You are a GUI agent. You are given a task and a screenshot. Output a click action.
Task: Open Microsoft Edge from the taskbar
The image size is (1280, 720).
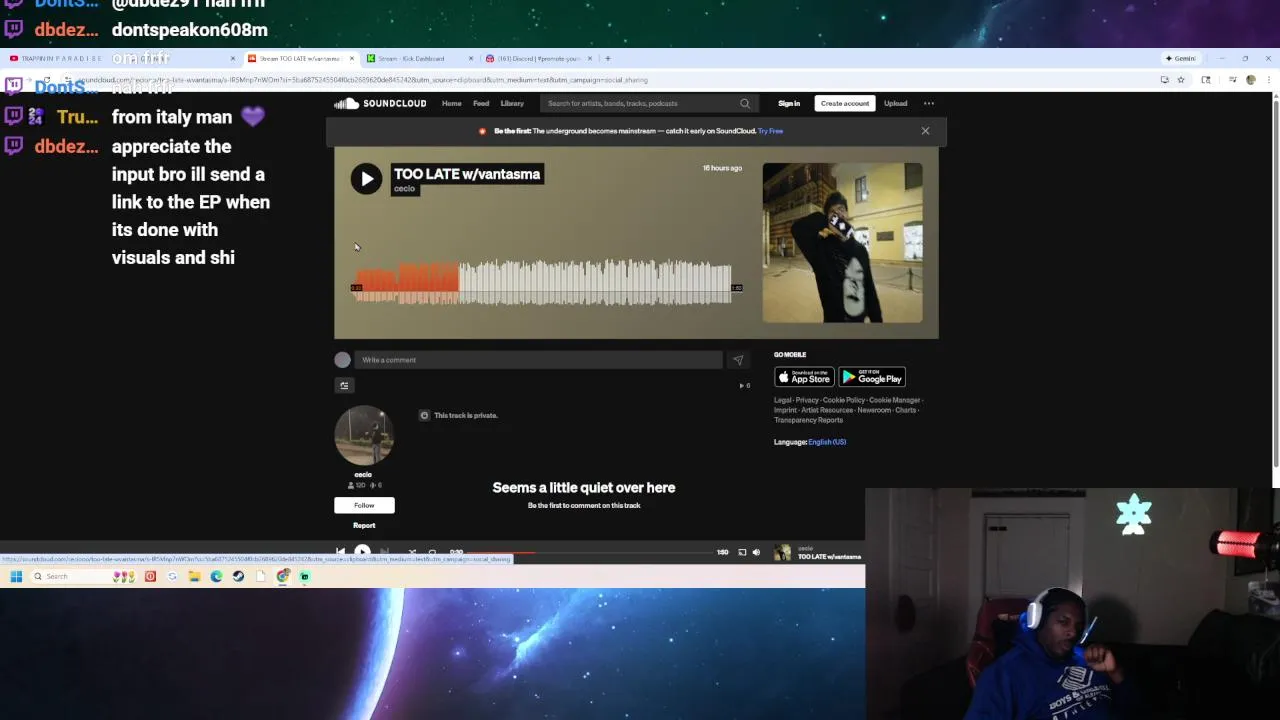tap(216, 576)
